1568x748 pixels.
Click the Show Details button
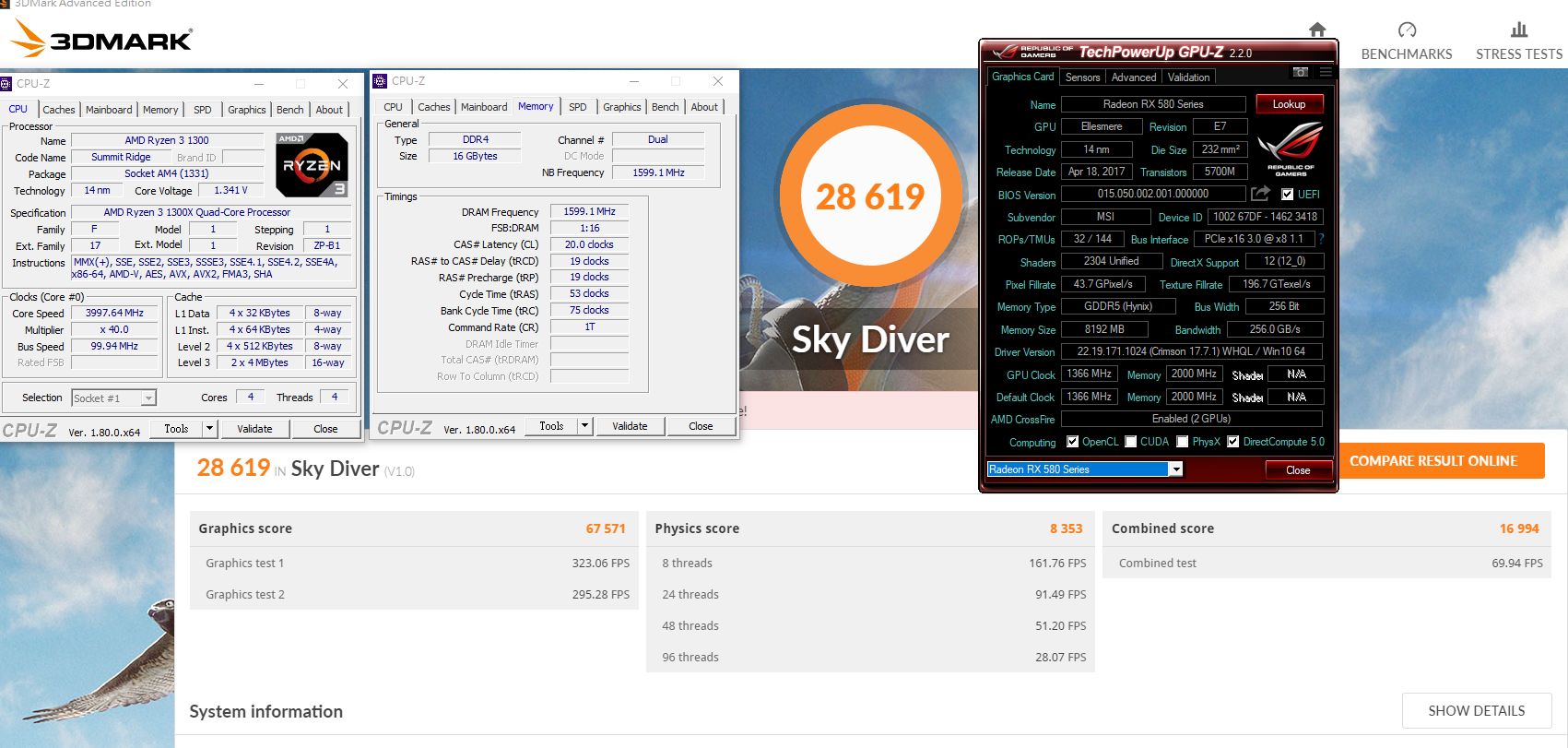pyautogui.click(x=1477, y=711)
